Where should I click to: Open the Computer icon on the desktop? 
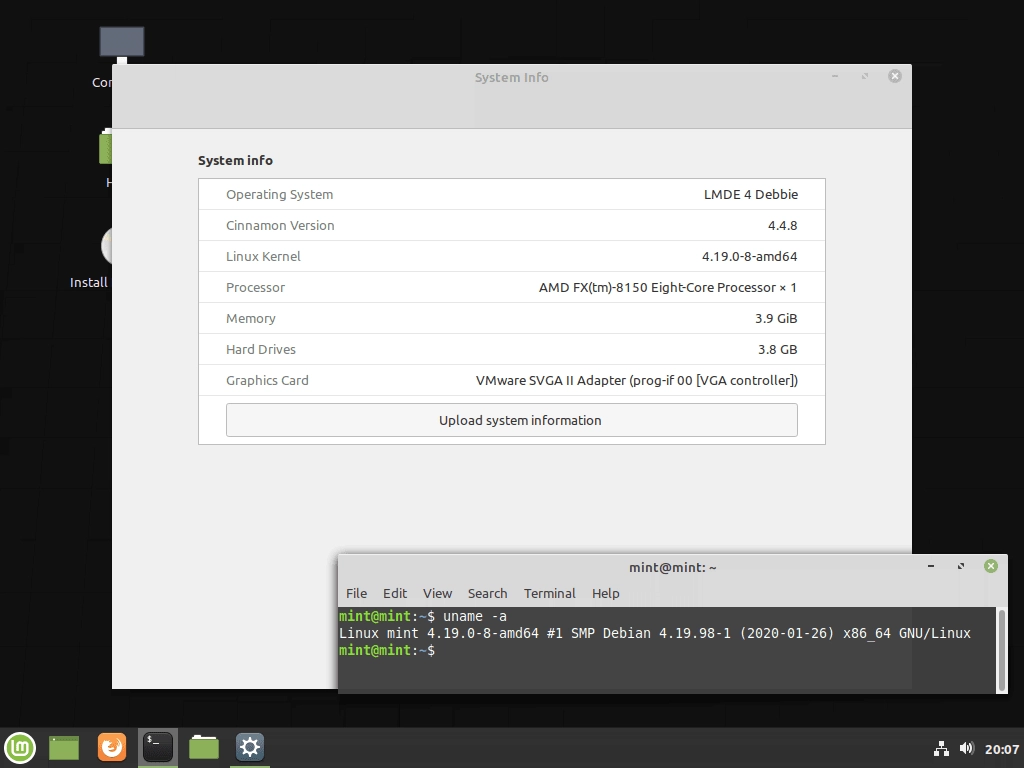coord(121,42)
